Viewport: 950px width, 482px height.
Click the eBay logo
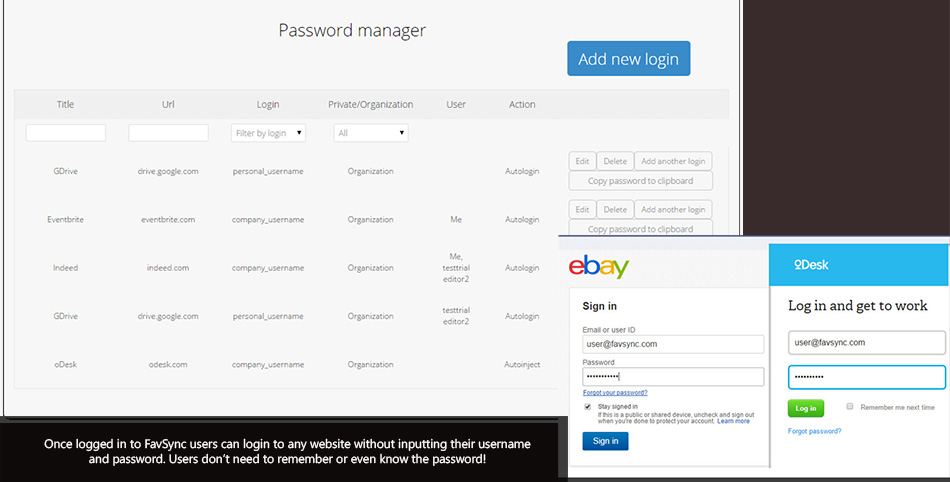pos(599,267)
